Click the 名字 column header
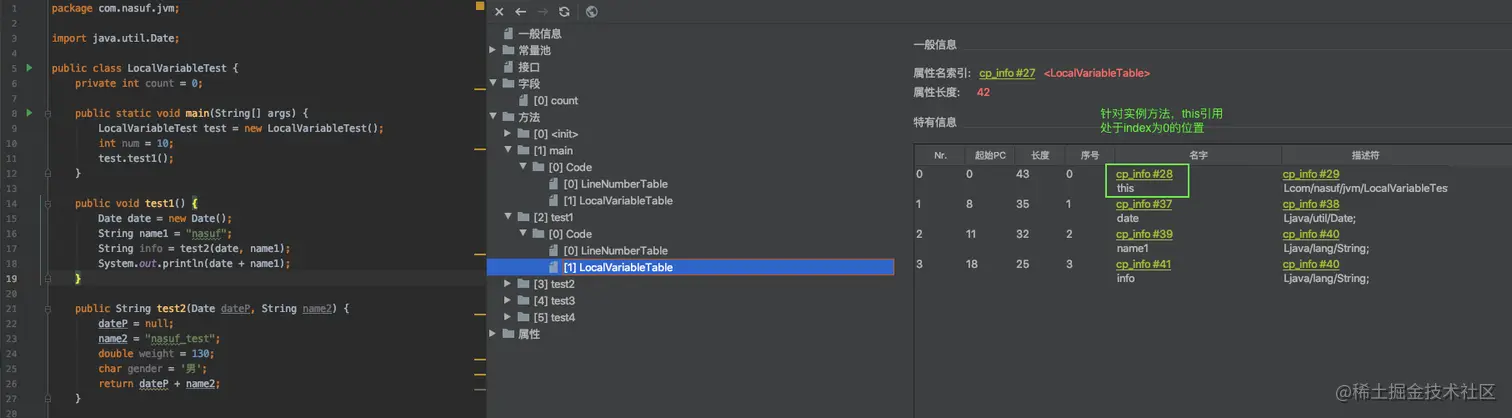Viewport: 1512px width, 418px height. [x=1197, y=155]
